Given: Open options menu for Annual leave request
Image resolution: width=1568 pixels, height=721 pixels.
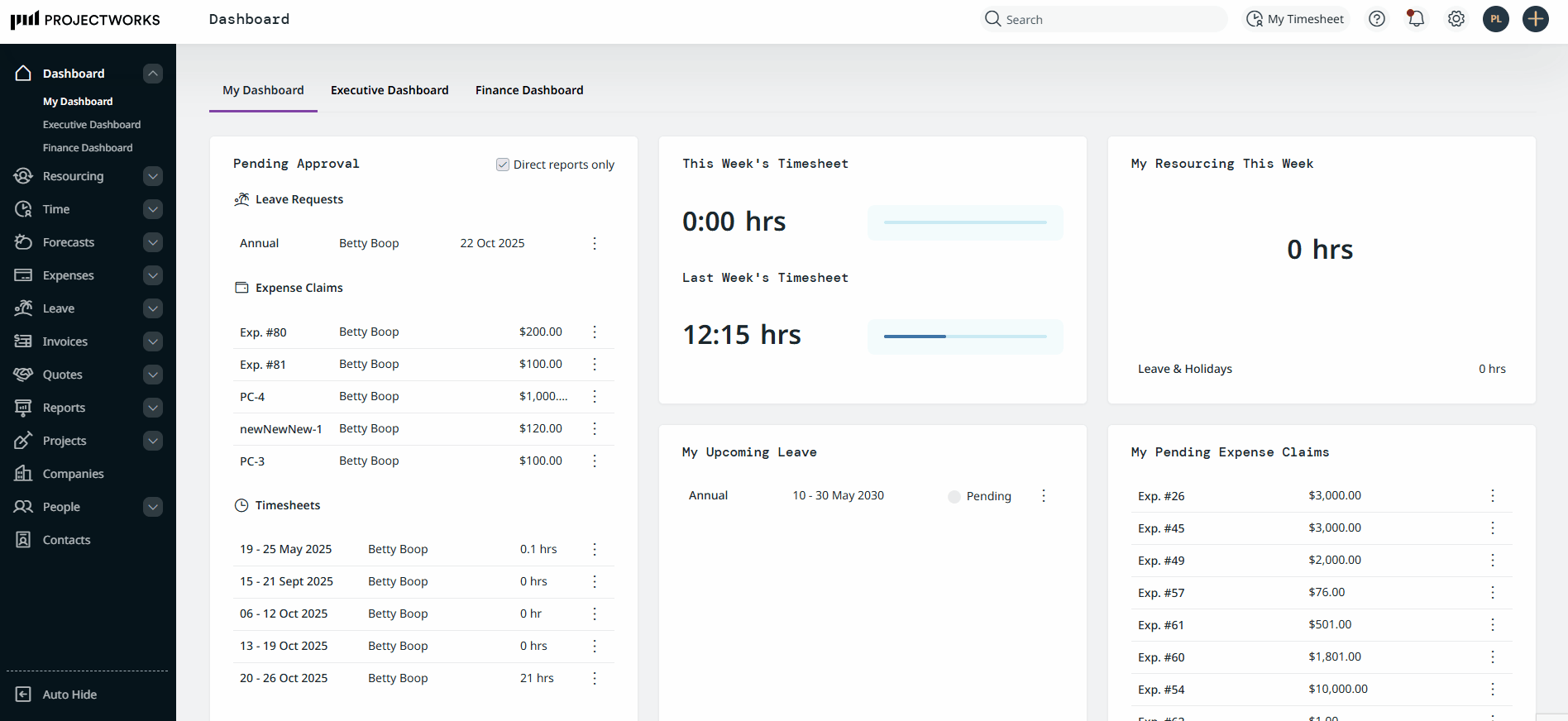Looking at the screenshot, I should click(x=595, y=243).
